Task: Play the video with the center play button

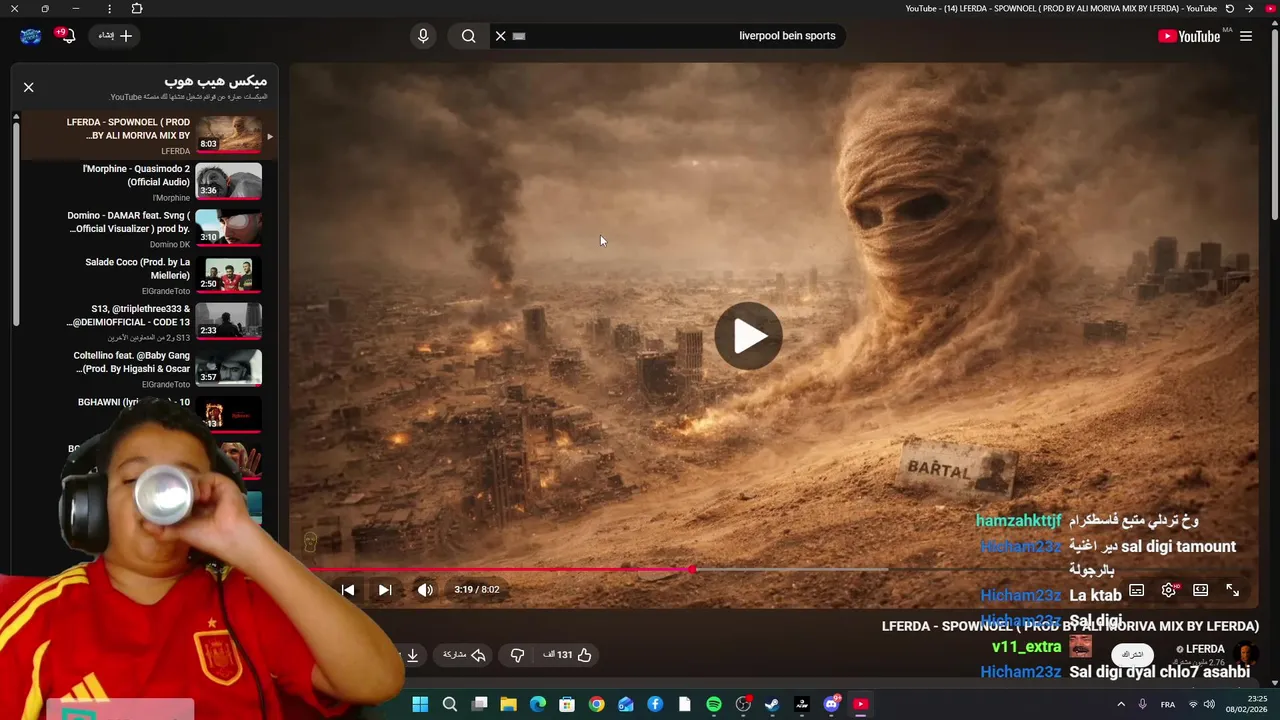Action: click(x=749, y=337)
